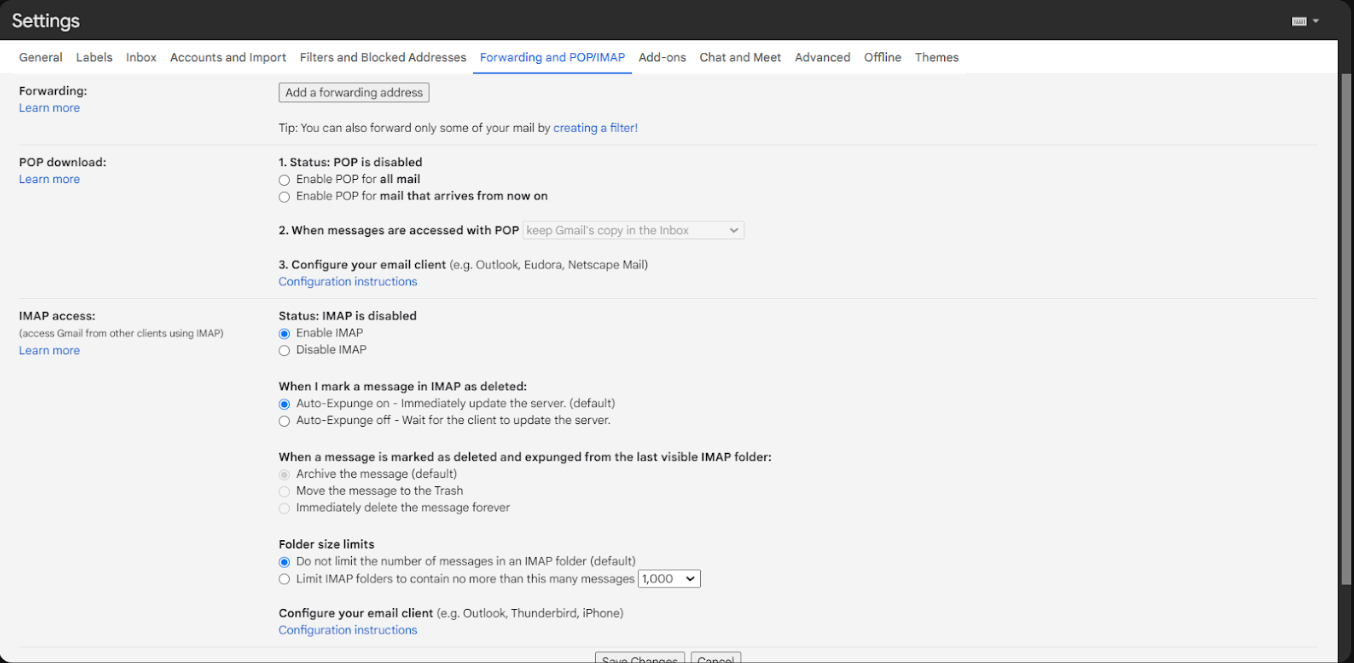Click the Save Changes button
The height and width of the screenshot is (663, 1354).
point(640,658)
